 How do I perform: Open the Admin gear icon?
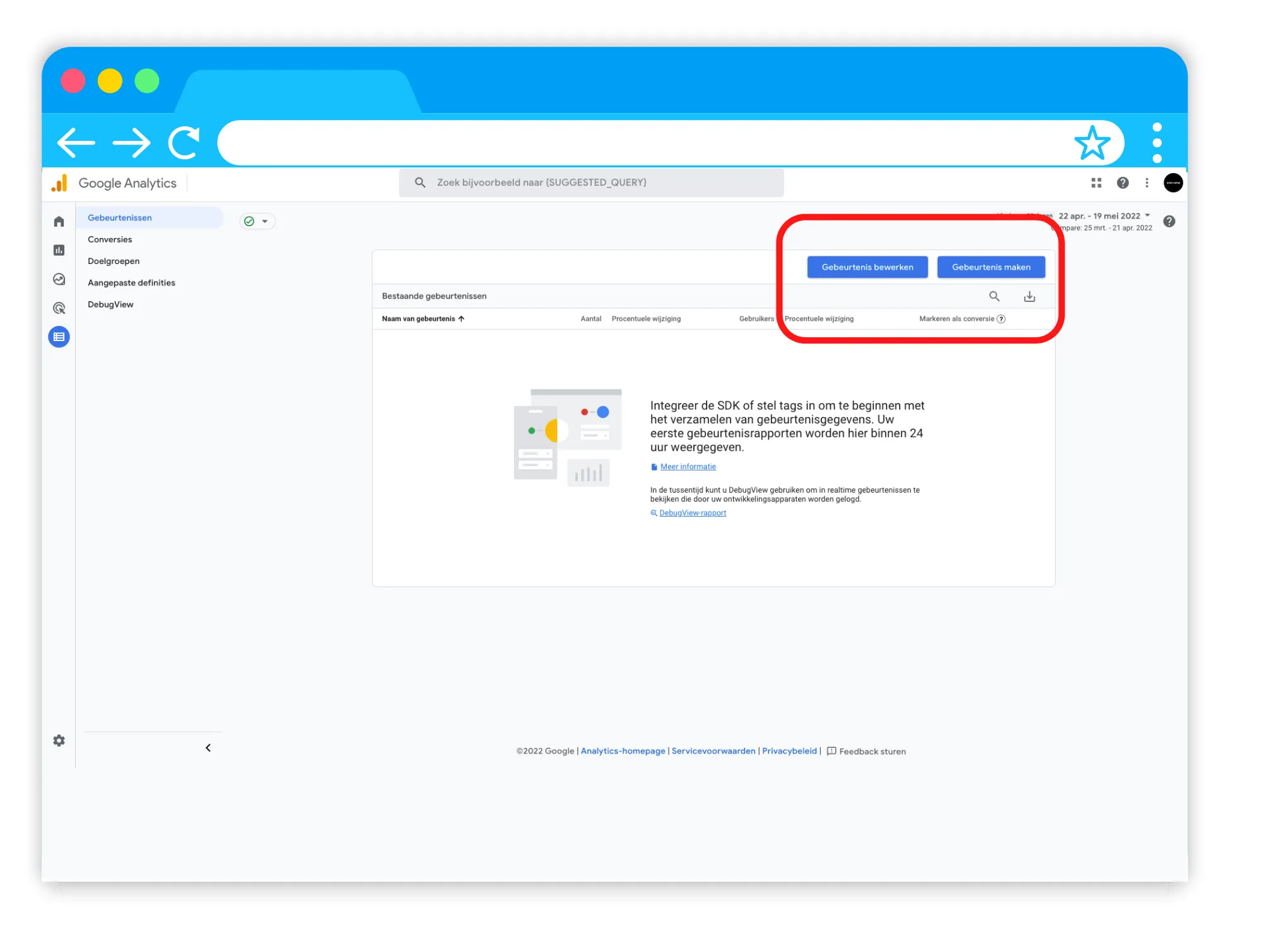59,741
